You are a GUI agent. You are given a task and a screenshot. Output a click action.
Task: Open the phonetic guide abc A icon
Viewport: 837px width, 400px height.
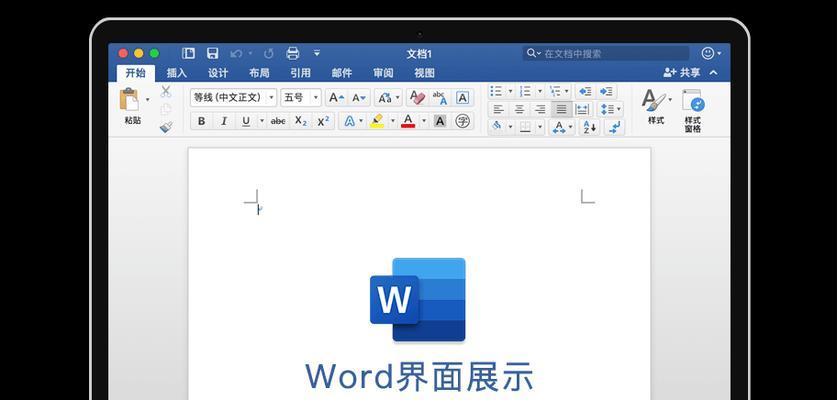pos(439,98)
